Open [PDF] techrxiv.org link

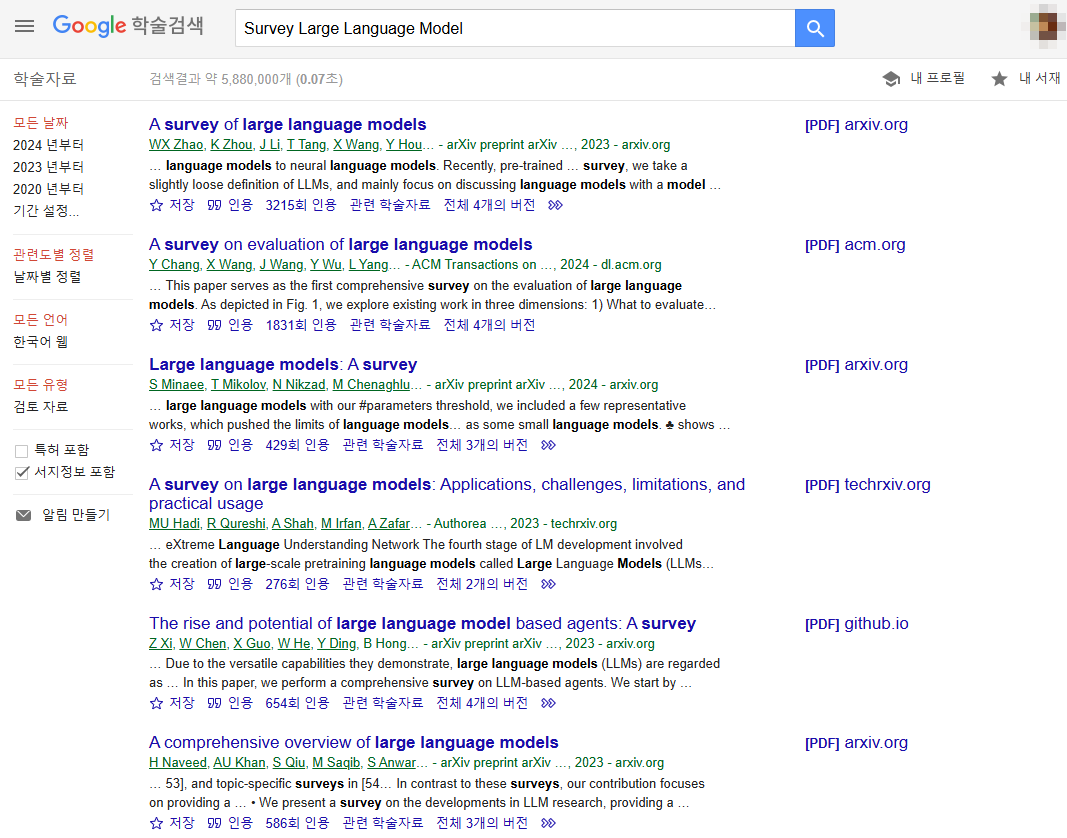(x=868, y=485)
